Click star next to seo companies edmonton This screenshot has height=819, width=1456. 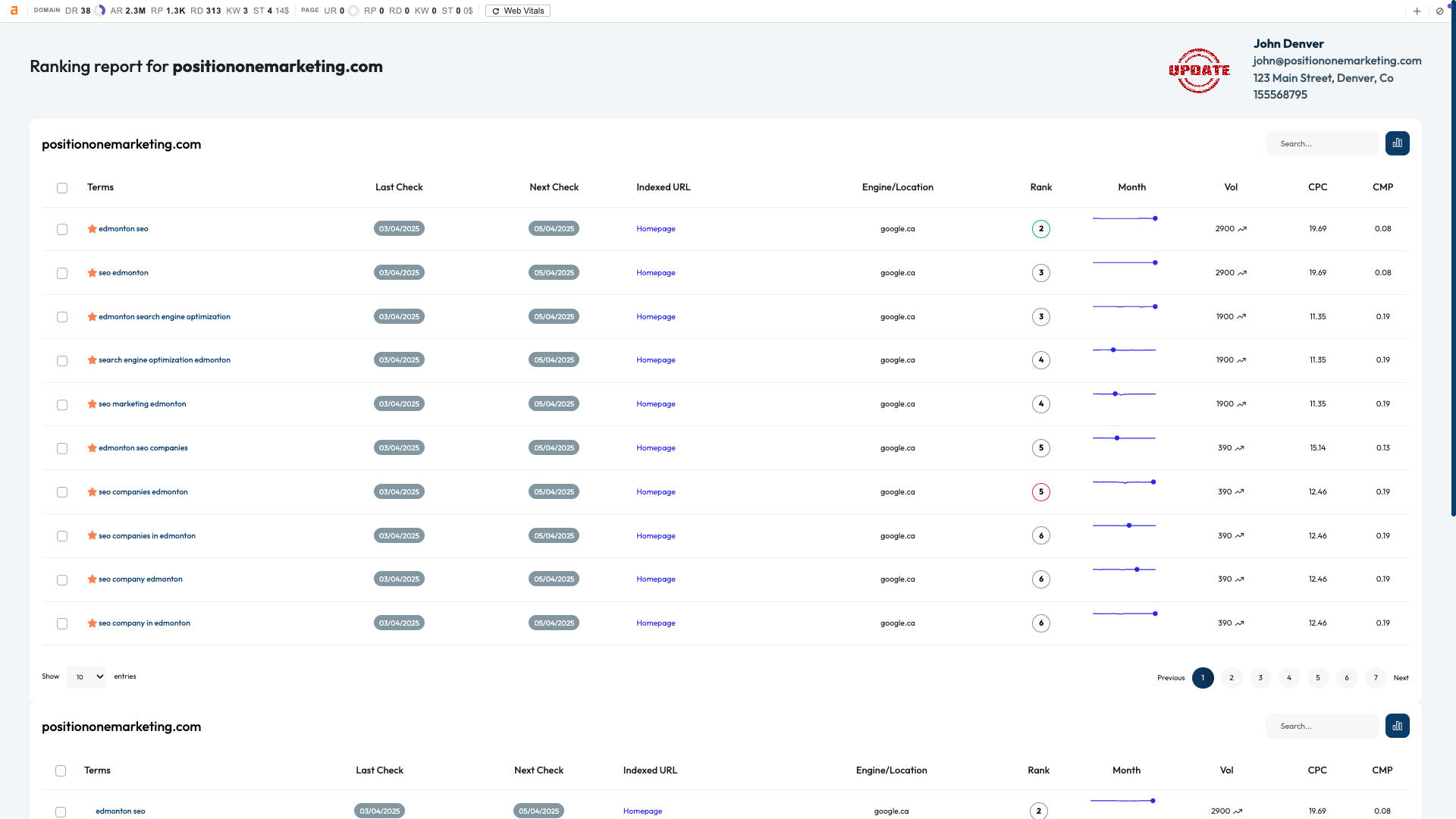tap(92, 492)
